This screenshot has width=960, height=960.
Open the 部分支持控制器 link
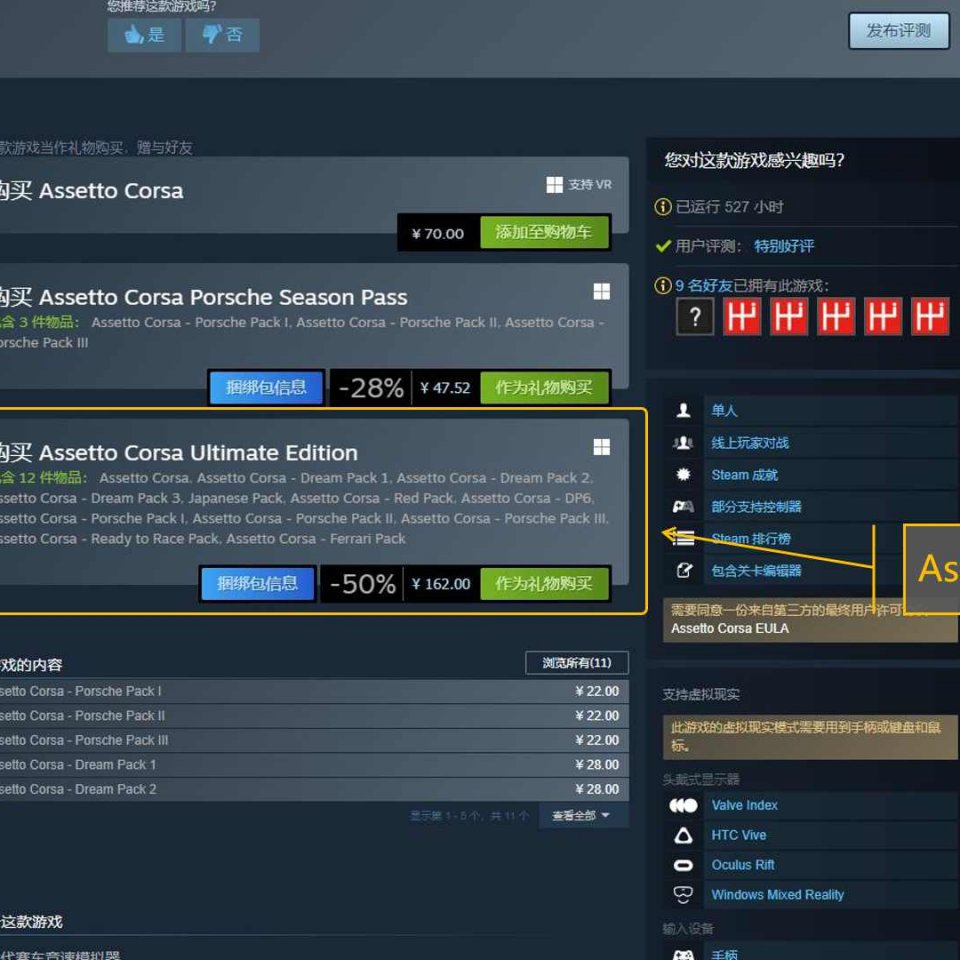pos(756,506)
